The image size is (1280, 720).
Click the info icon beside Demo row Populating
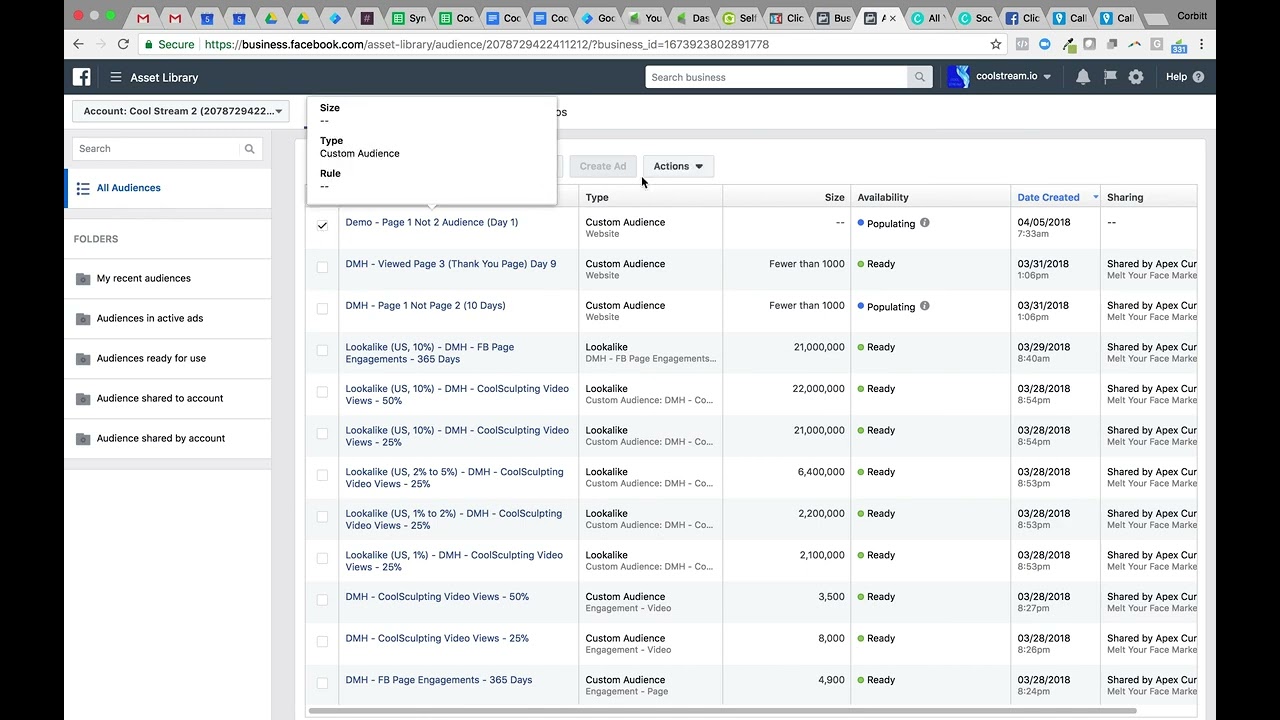click(925, 223)
